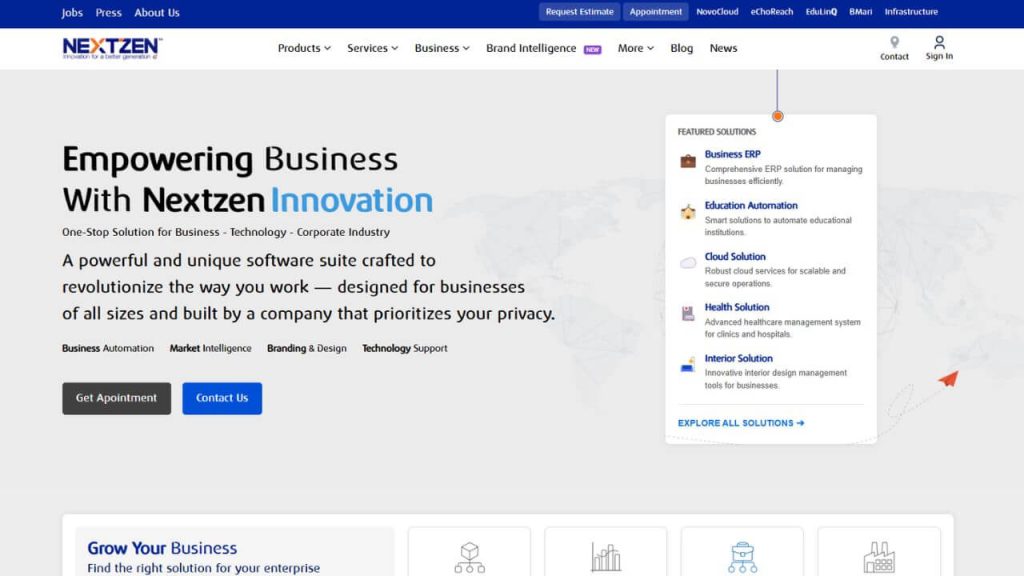Open the Cloud Solution title
1024x576 pixels.
pos(735,257)
